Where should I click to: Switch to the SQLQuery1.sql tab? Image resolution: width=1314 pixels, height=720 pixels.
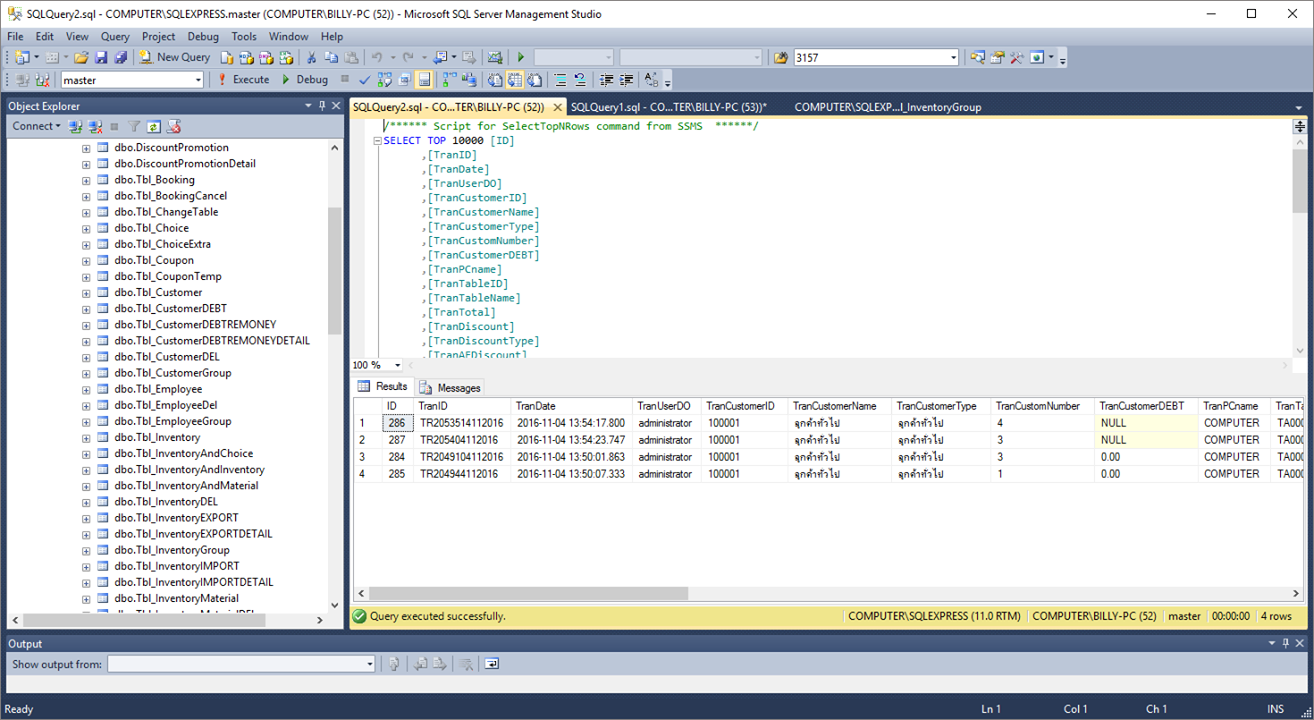pos(668,107)
